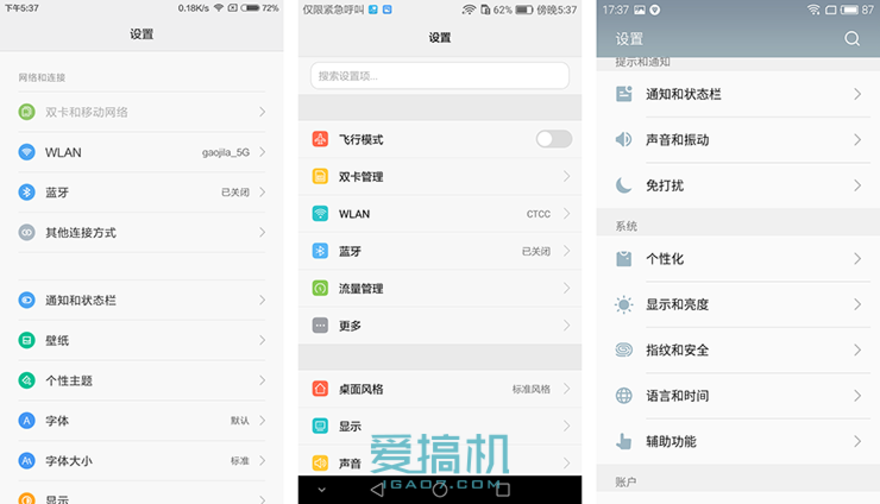
Task: Select the 个性主题 menu entry
Action: coord(142,381)
